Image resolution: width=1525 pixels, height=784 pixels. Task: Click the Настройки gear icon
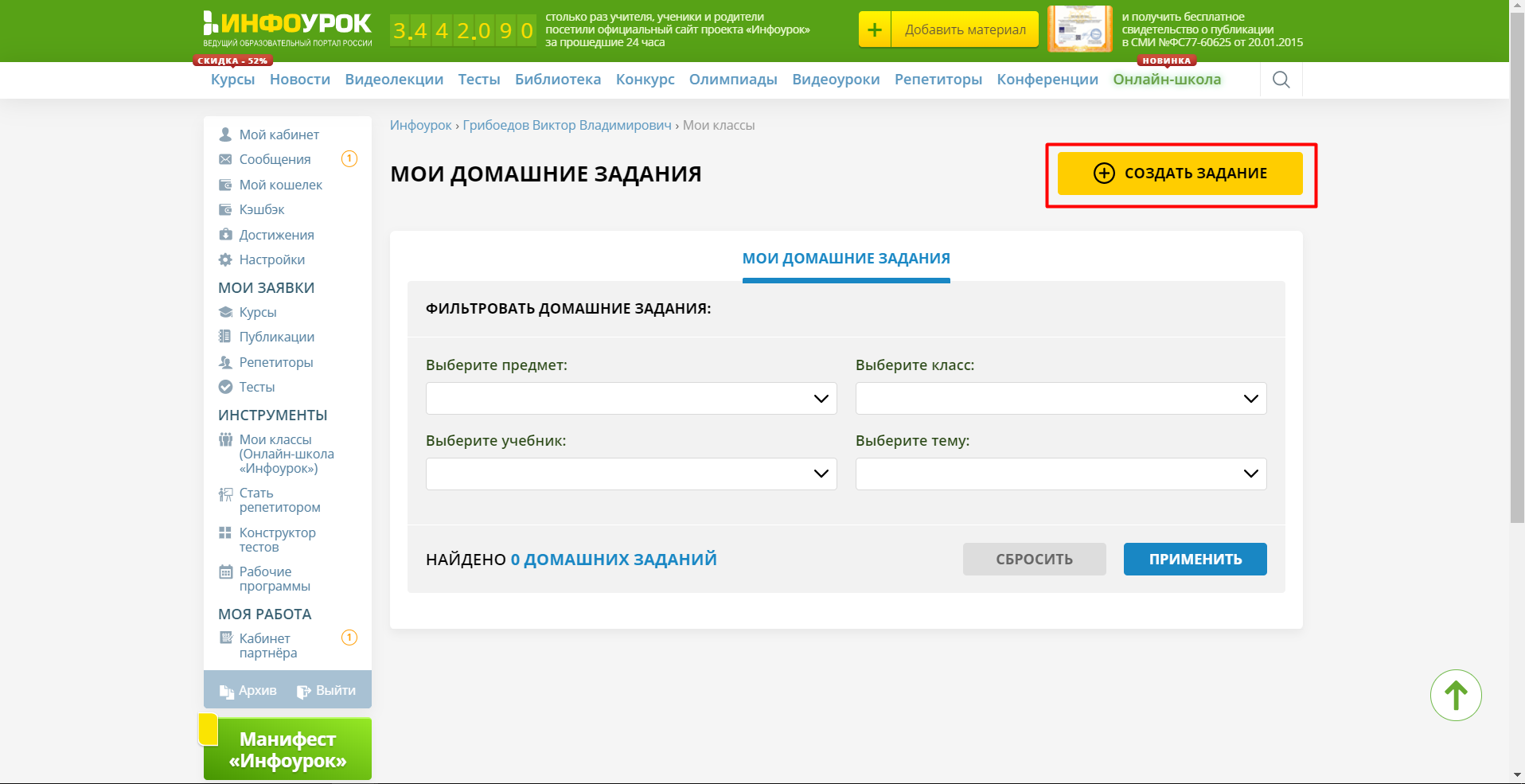(x=225, y=259)
